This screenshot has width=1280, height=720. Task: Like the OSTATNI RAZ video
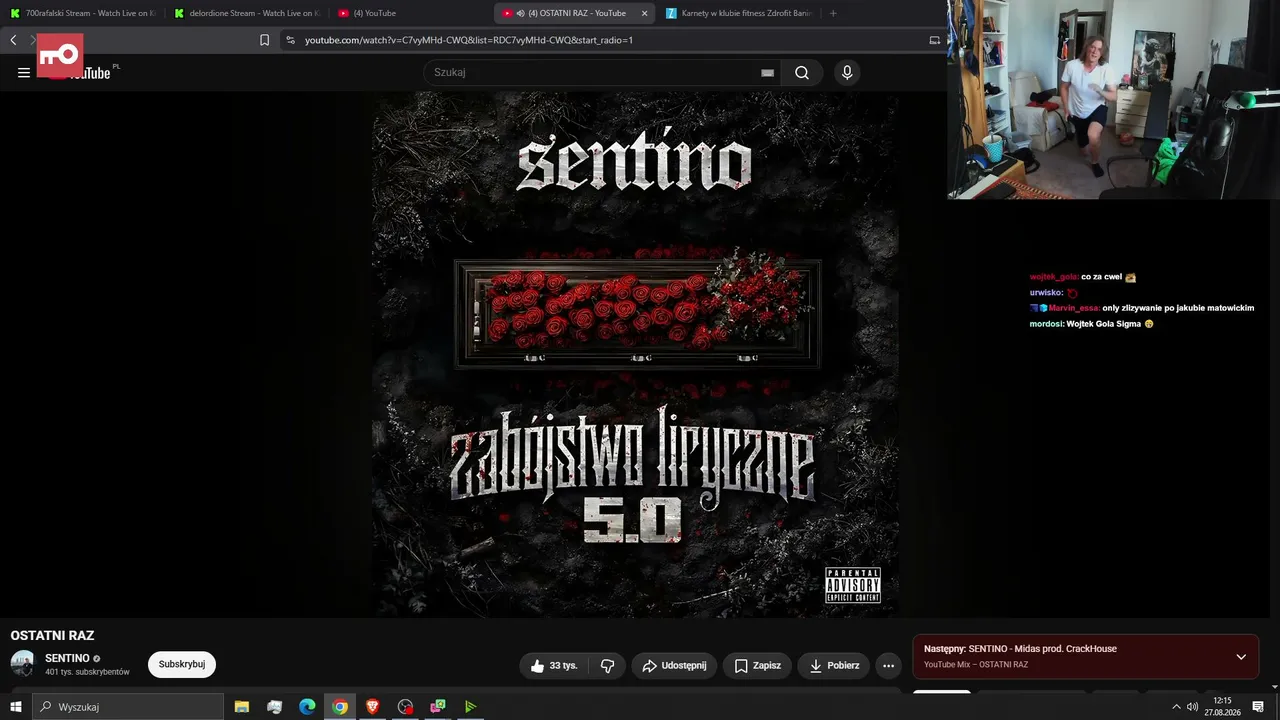553,666
